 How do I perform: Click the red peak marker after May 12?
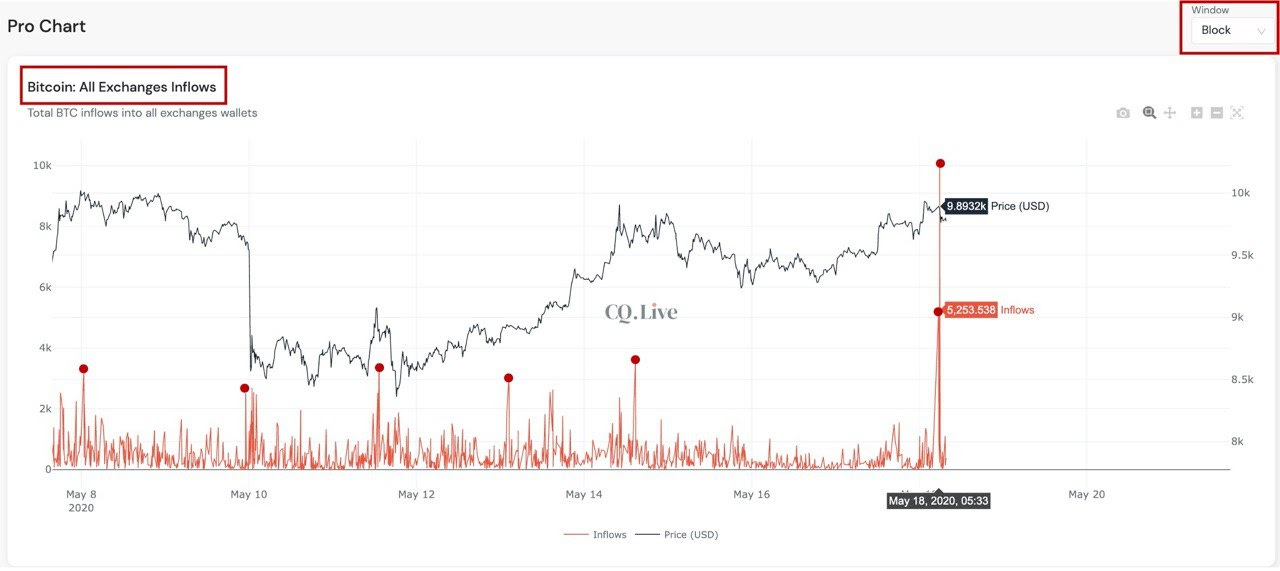click(x=508, y=378)
